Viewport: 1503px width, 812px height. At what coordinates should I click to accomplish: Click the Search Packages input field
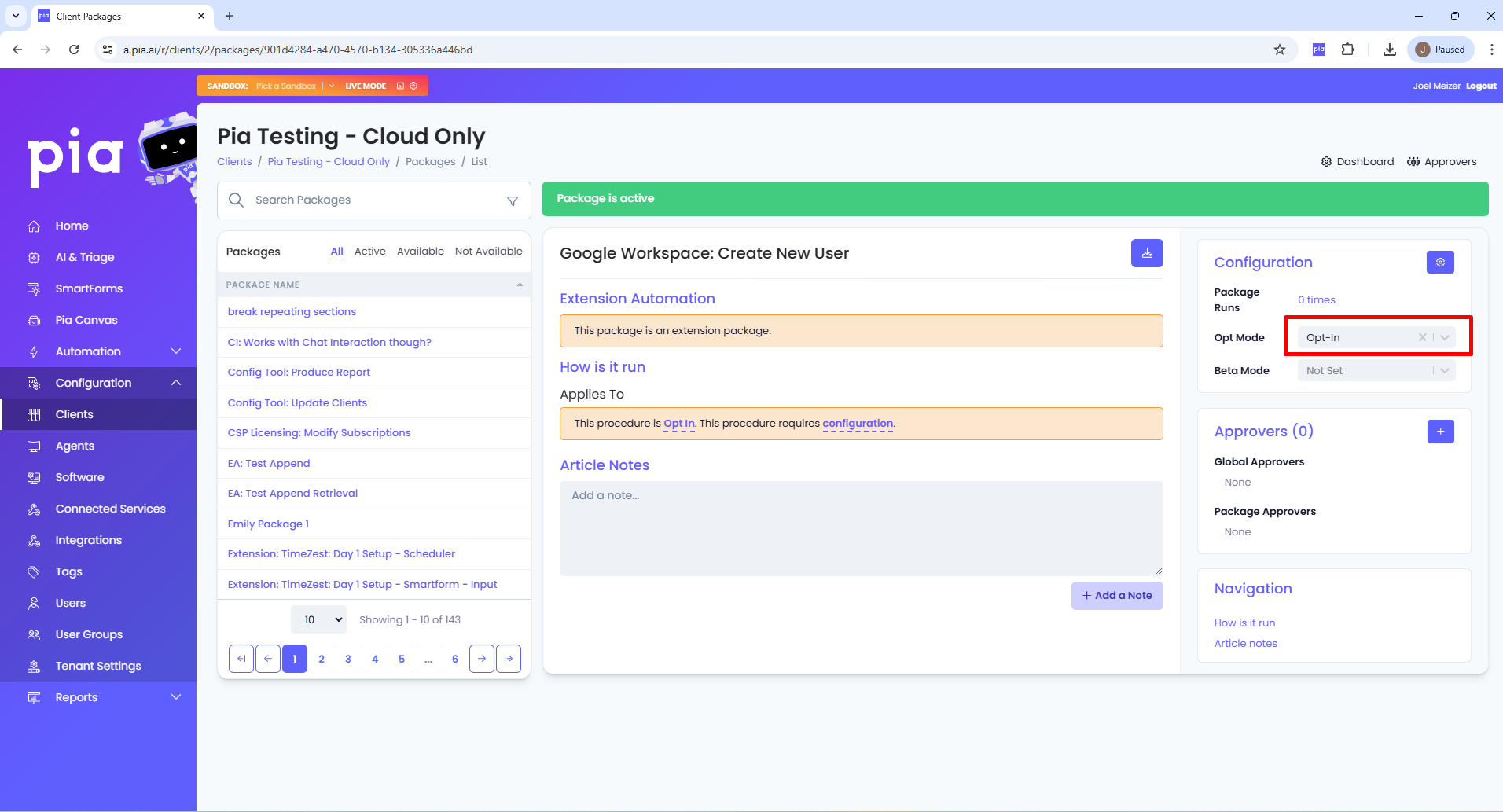click(x=373, y=200)
